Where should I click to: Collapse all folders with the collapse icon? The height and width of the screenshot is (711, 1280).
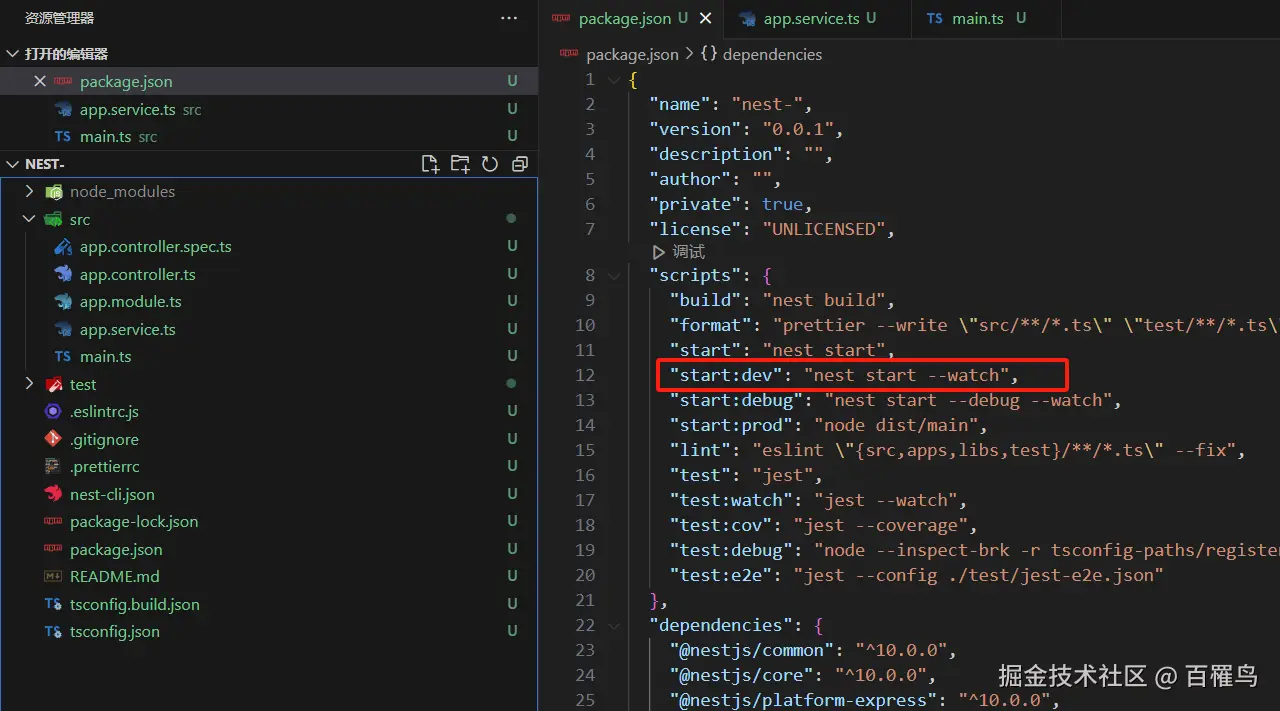tap(520, 164)
